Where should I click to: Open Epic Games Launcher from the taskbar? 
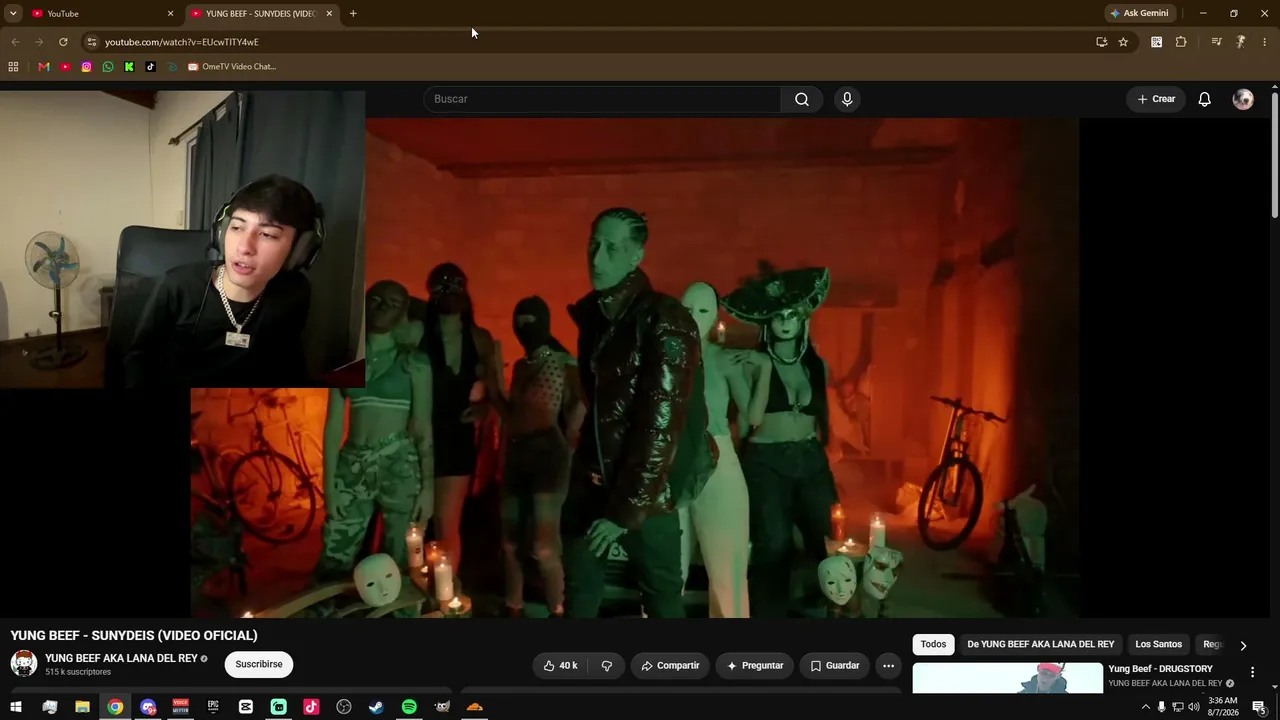click(x=213, y=707)
